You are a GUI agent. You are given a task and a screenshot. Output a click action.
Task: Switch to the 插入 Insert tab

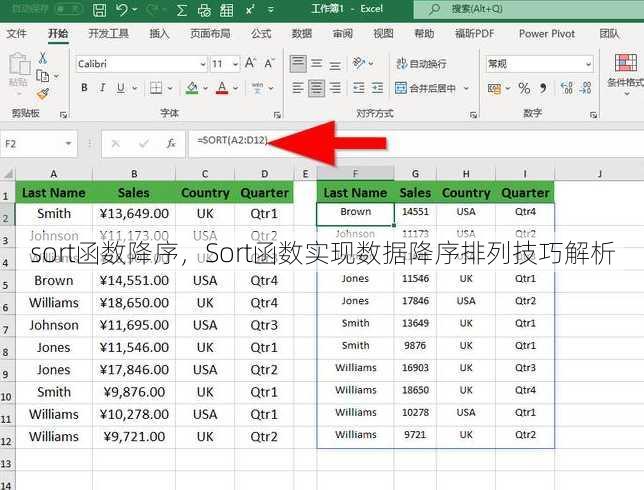(159, 34)
